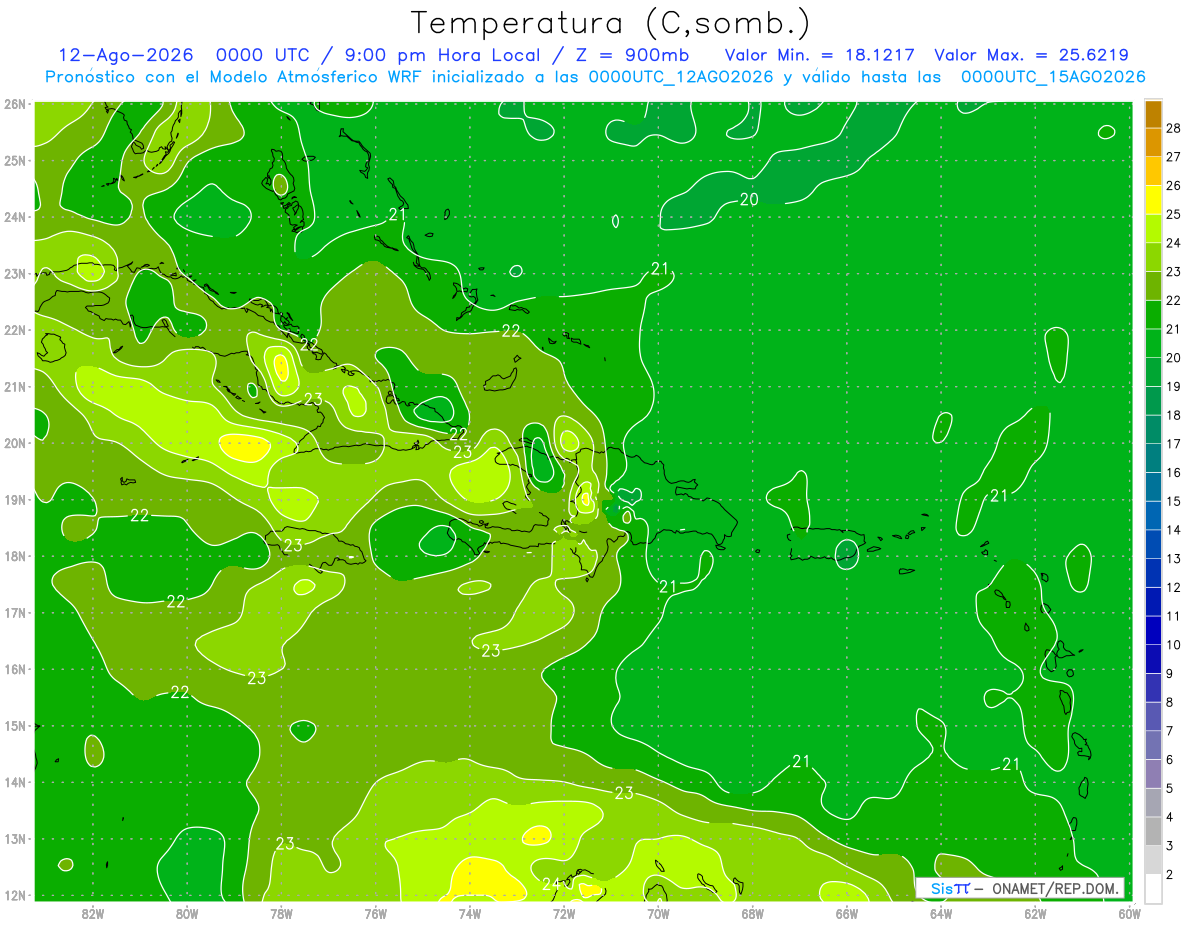The image size is (1200, 927).
Task: Click the dark blue color bar swatch between 10 and 11
Action: pyautogui.click(x=1153, y=630)
